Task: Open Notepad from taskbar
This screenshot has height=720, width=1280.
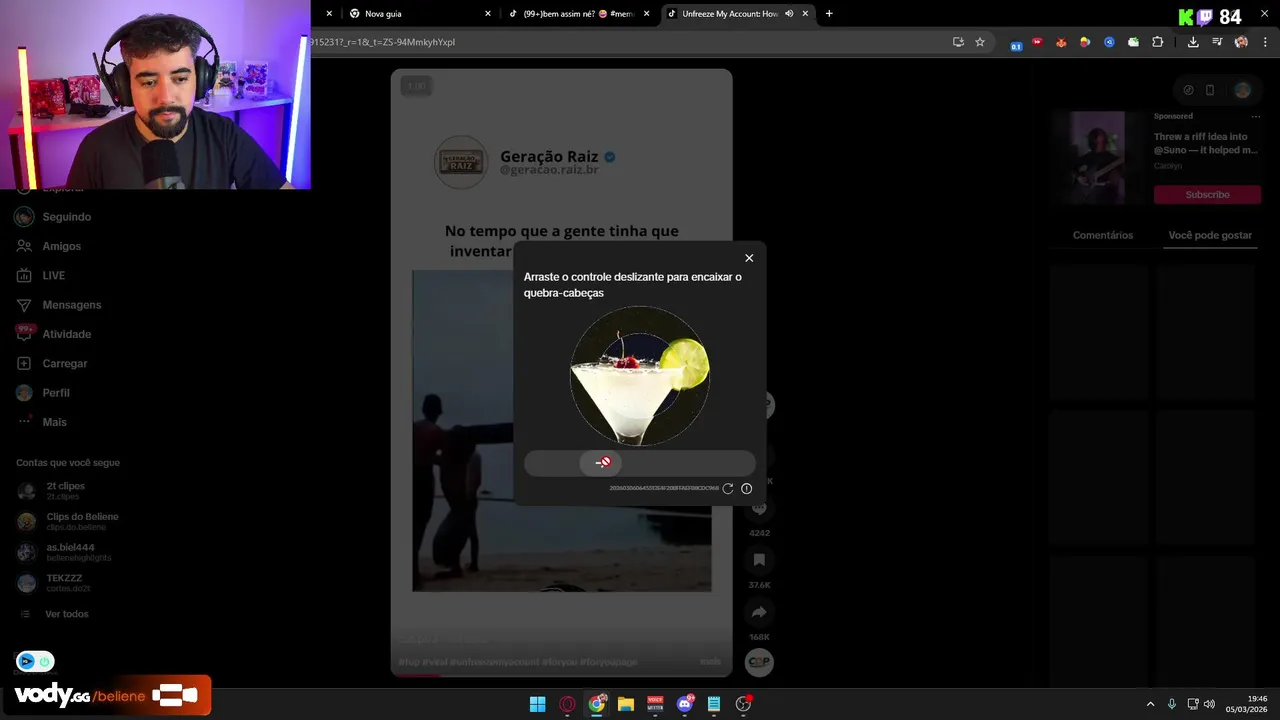Action: 714,704
